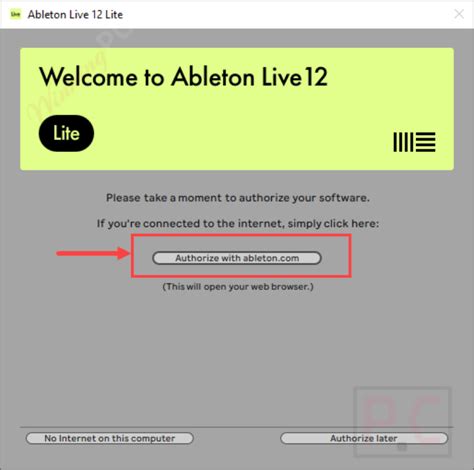This screenshot has height=470, width=474.
Task: Click the 'This will open your web browser' note
Action: tap(238, 287)
